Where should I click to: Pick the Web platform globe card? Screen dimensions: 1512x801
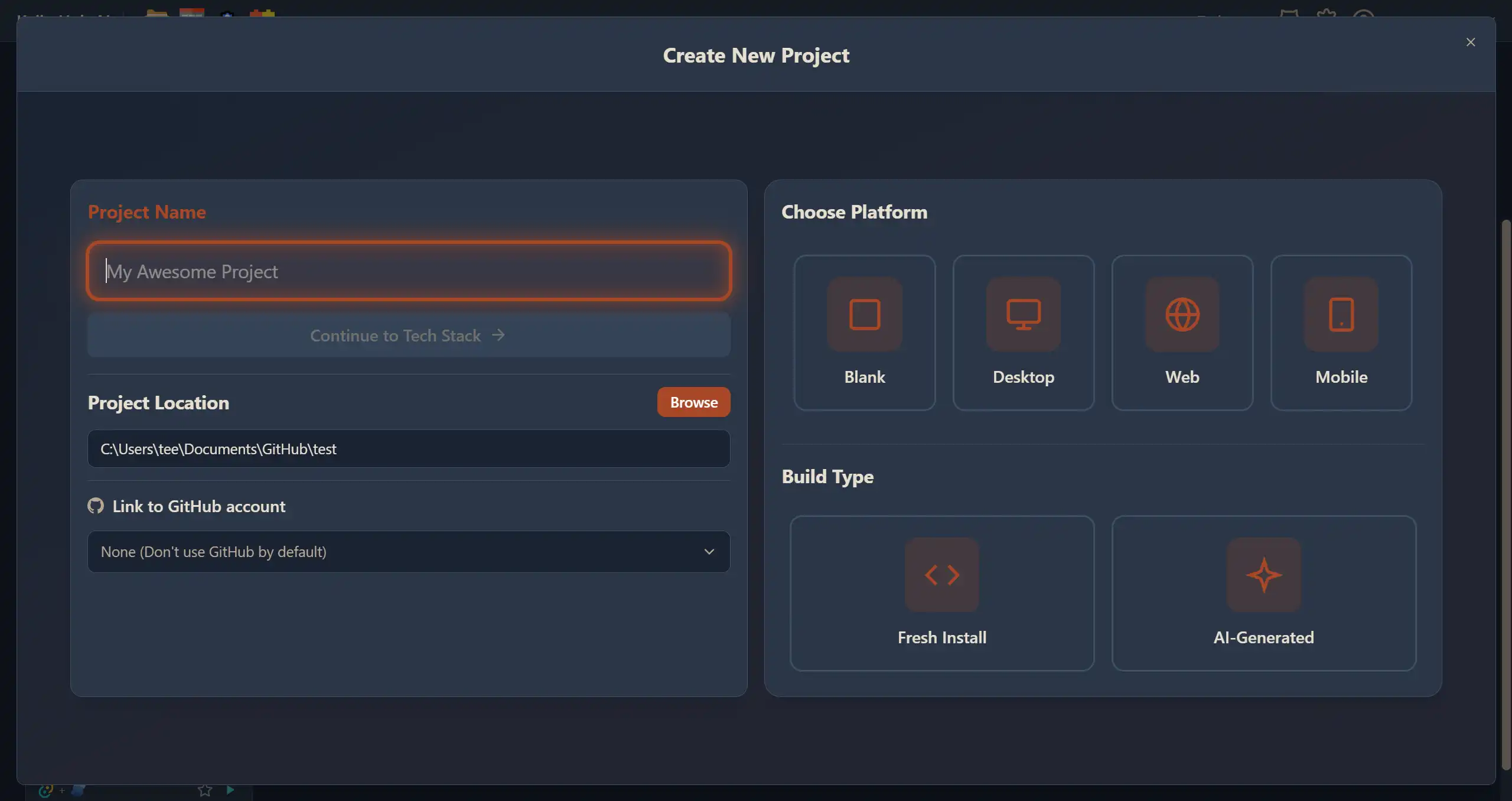pyautogui.click(x=1182, y=333)
